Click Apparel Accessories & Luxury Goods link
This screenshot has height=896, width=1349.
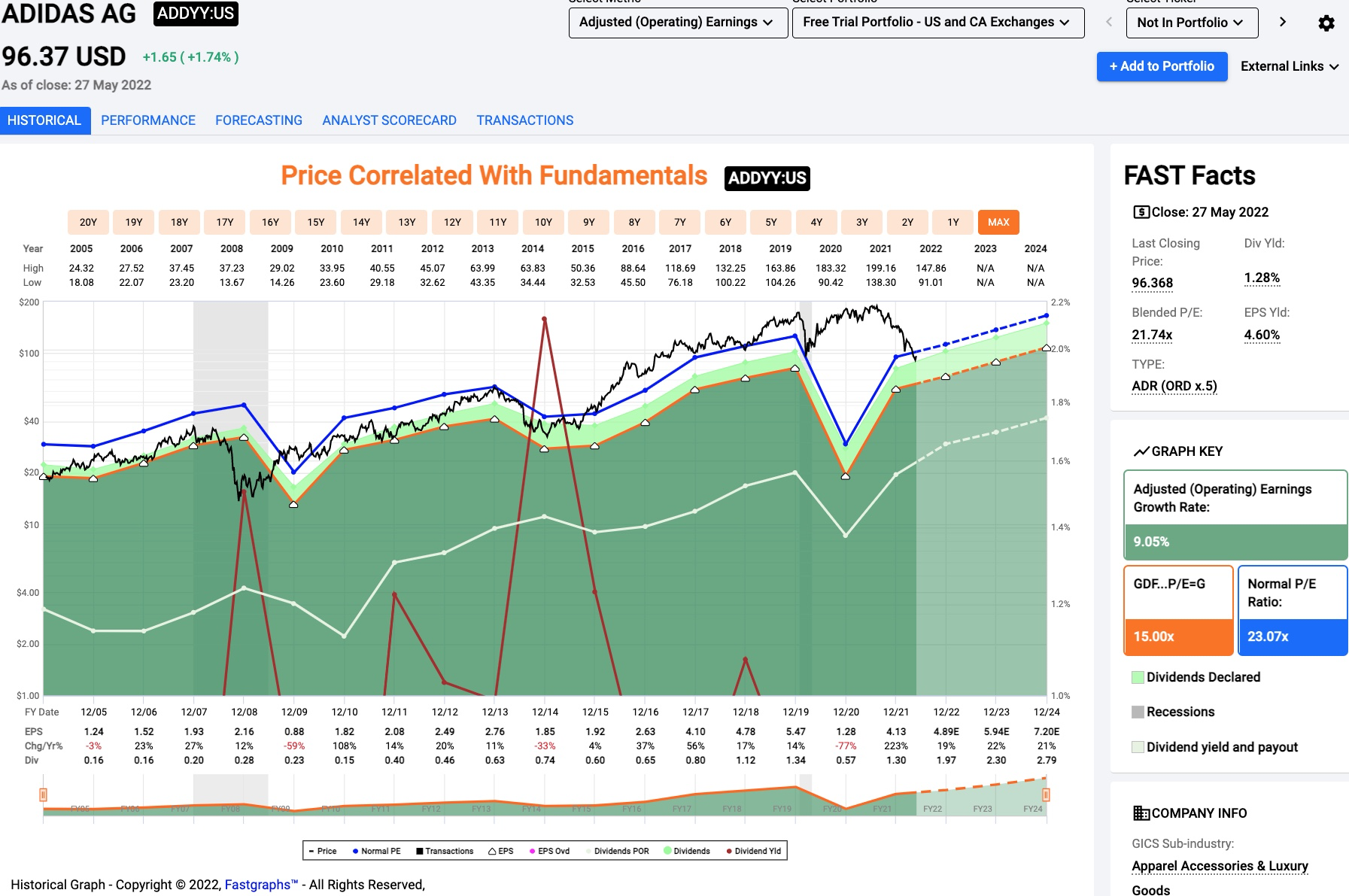[1220, 877]
